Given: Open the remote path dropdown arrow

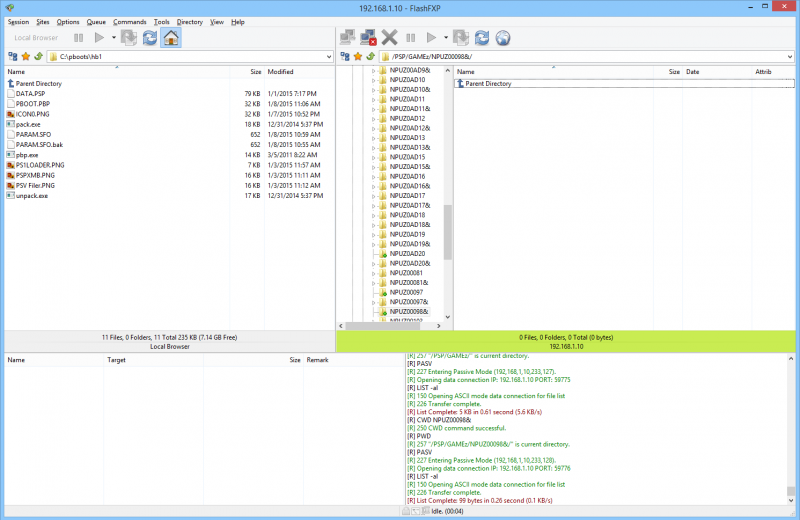Looking at the screenshot, I should [x=790, y=57].
